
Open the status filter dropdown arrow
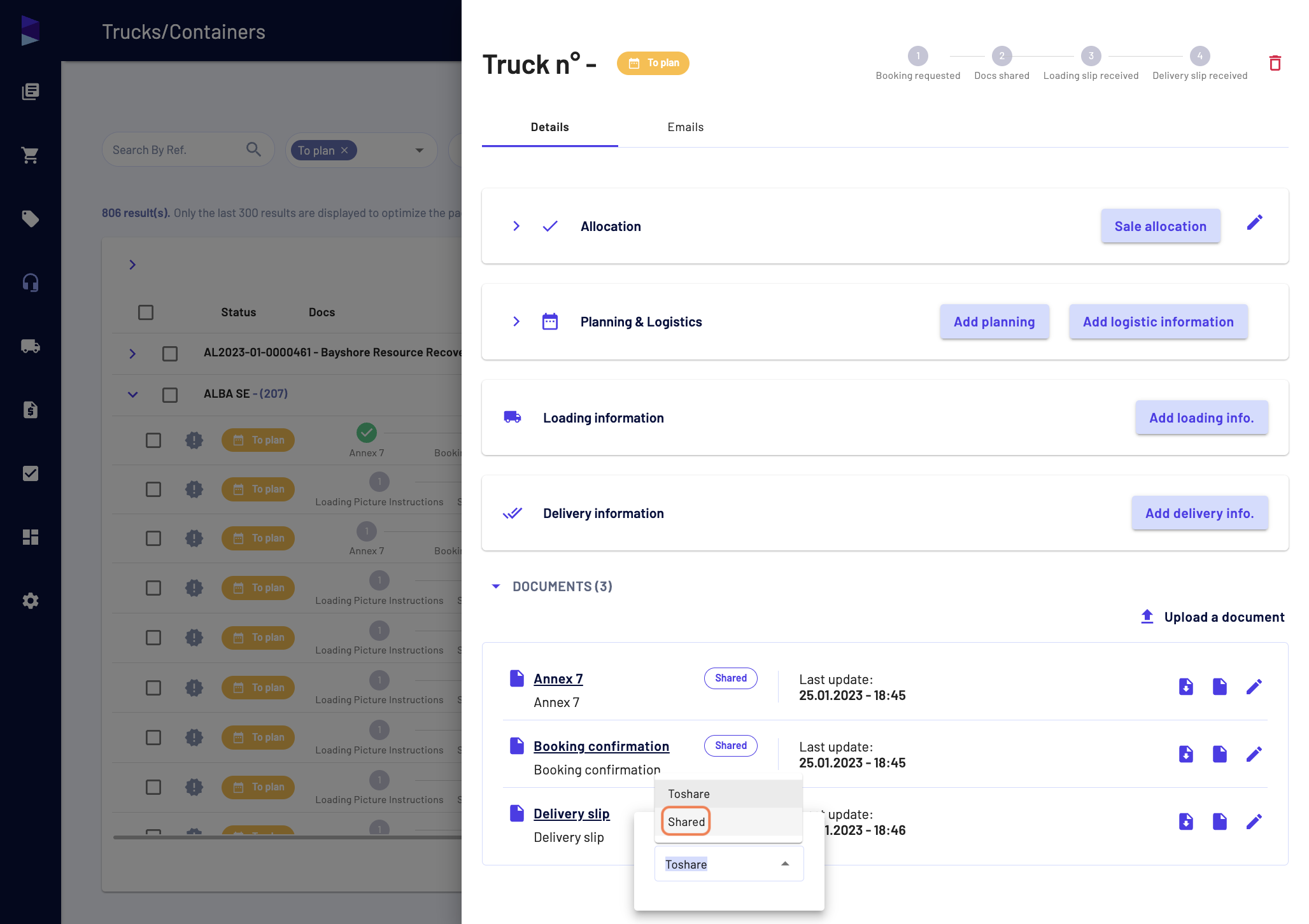click(x=420, y=150)
